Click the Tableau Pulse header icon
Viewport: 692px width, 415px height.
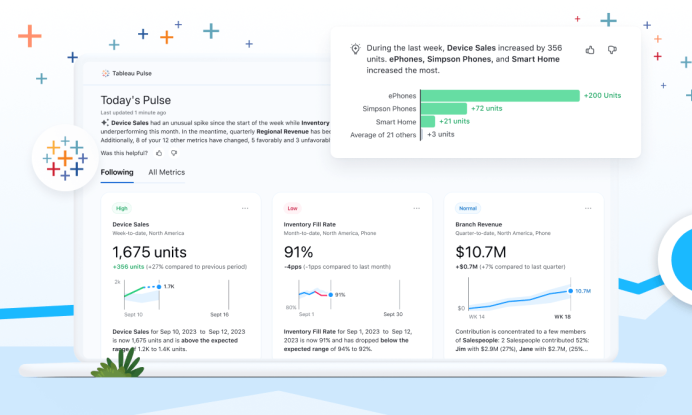[105, 73]
